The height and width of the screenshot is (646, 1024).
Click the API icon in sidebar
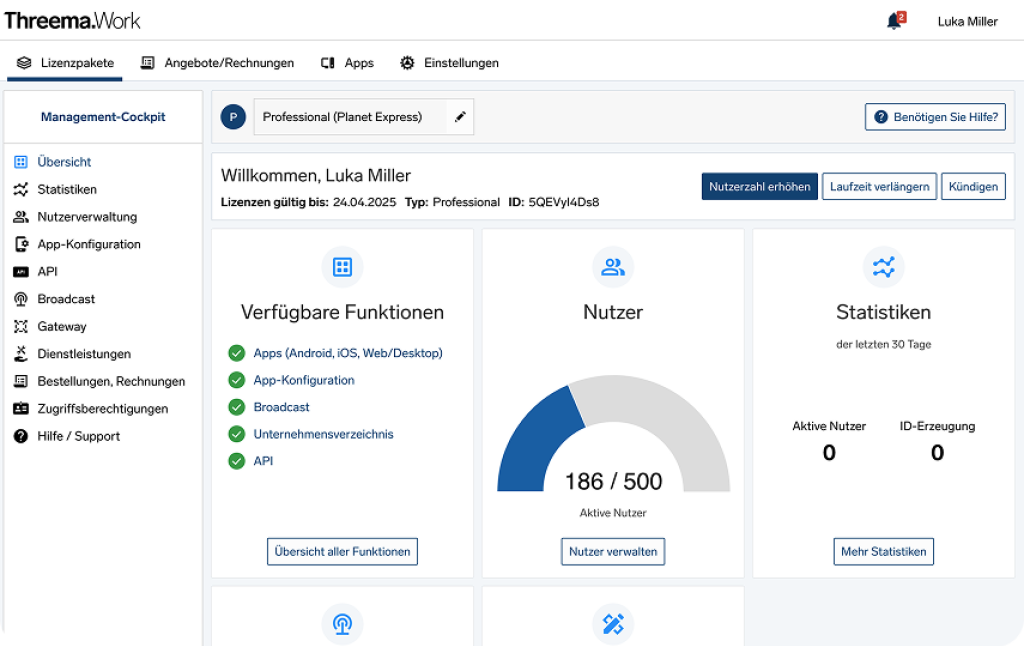pos(21,272)
